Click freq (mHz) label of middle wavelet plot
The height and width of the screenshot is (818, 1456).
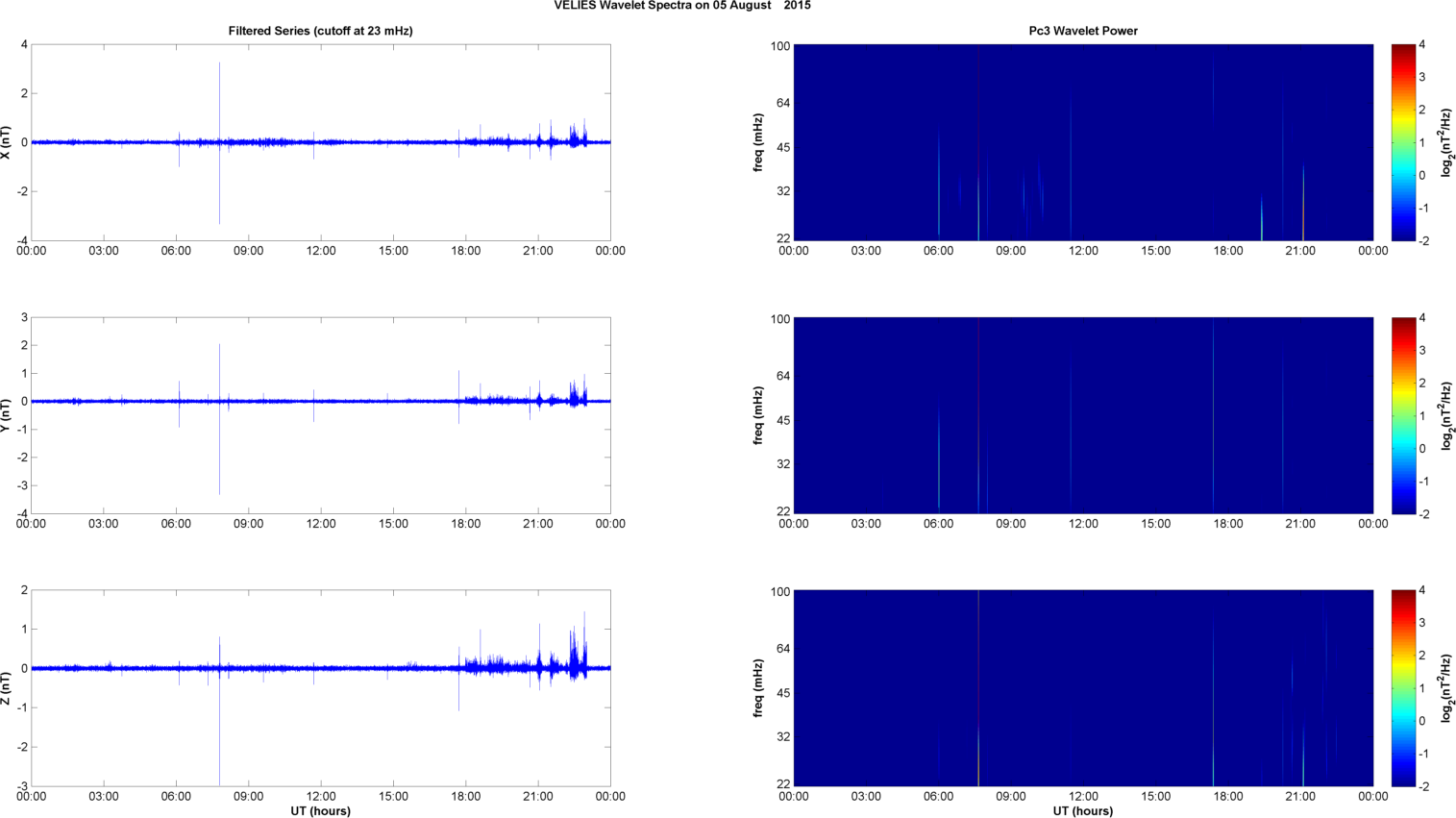[x=758, y=415]
